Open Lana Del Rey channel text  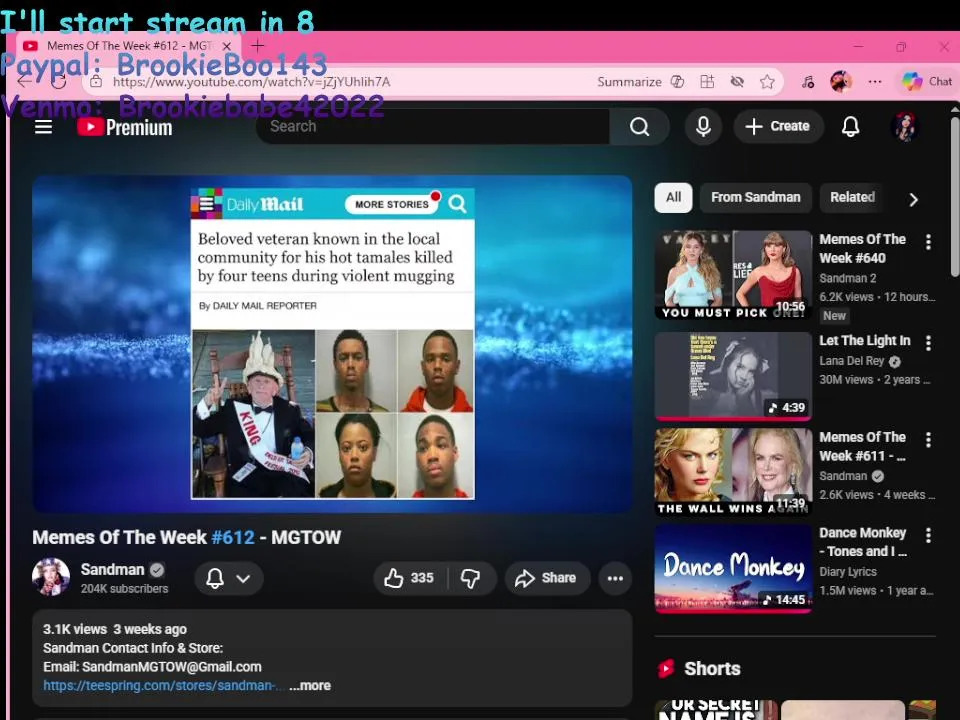click(x=852, y=361)
